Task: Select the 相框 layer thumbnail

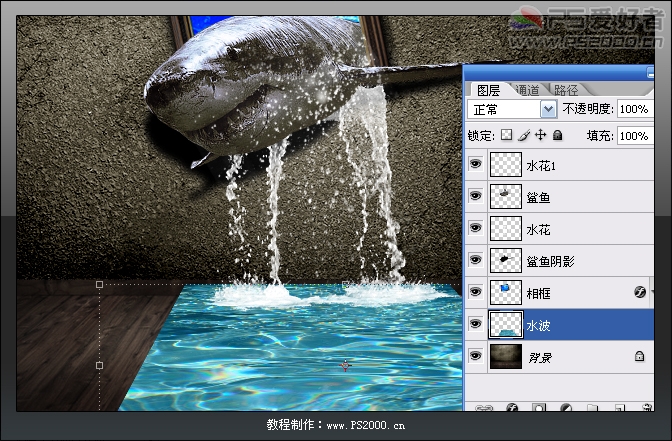Action: [x=506, y=292]
